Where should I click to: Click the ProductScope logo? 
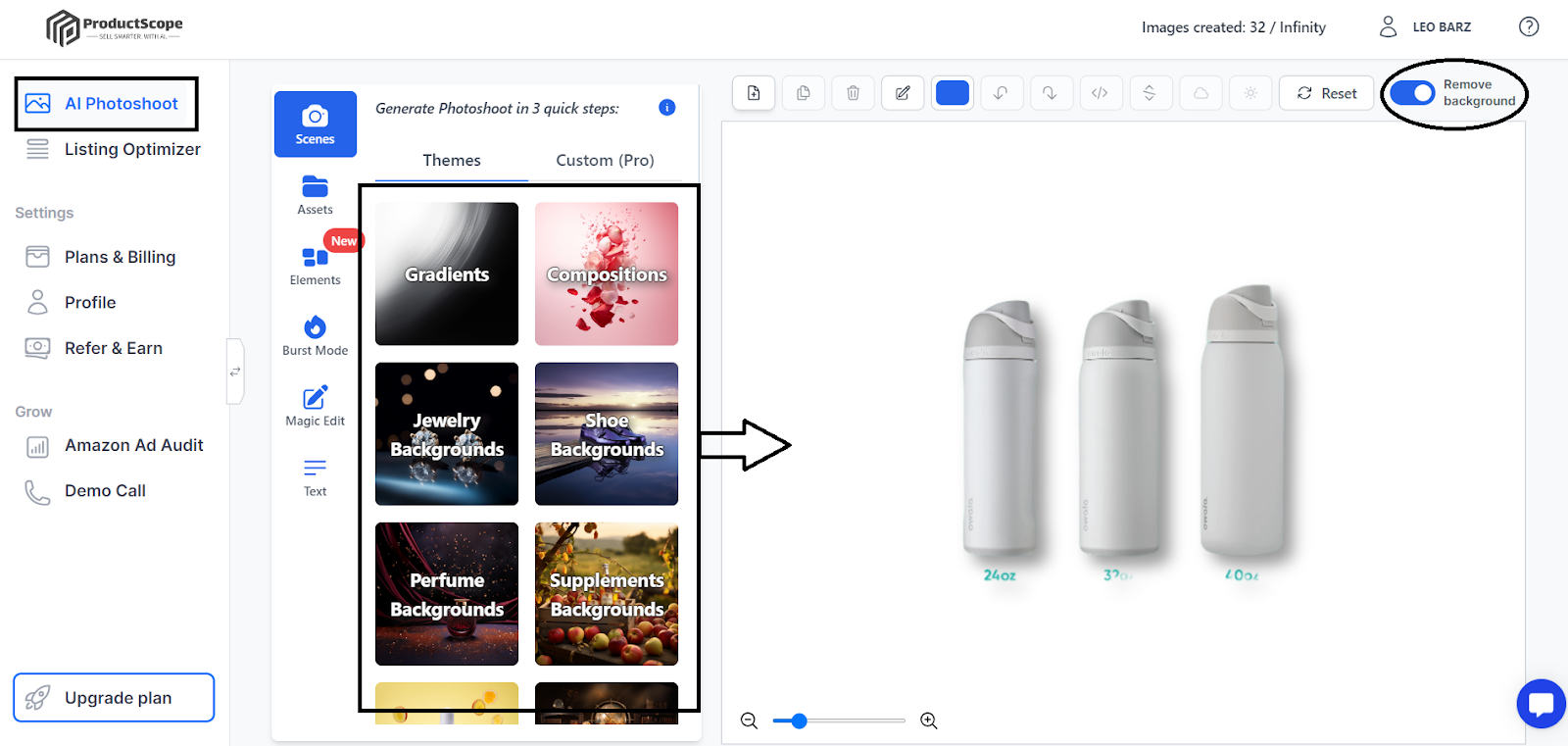point(114,27)
